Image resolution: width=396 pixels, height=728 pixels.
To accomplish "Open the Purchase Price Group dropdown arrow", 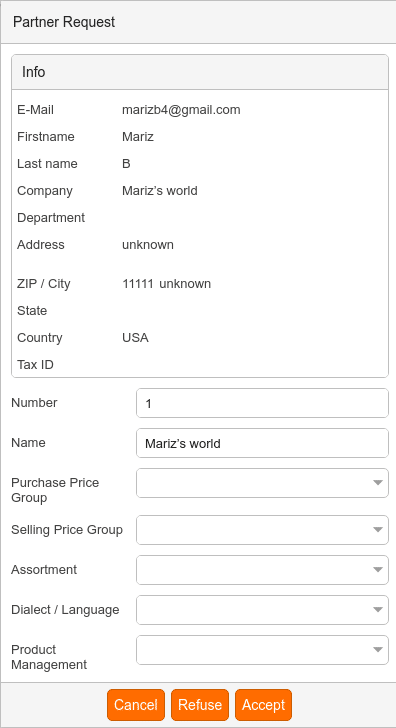I will coord(378,483).
